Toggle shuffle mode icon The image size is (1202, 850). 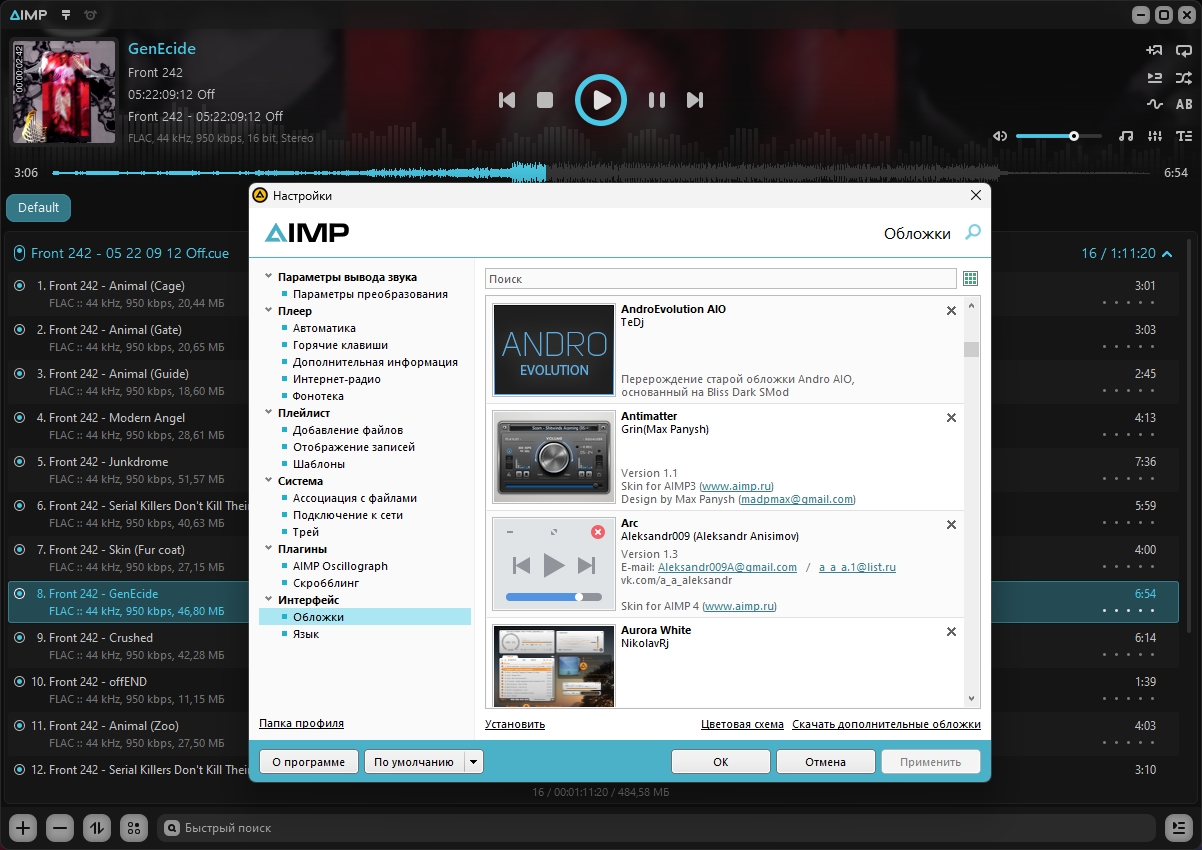tap(1184, 77)
